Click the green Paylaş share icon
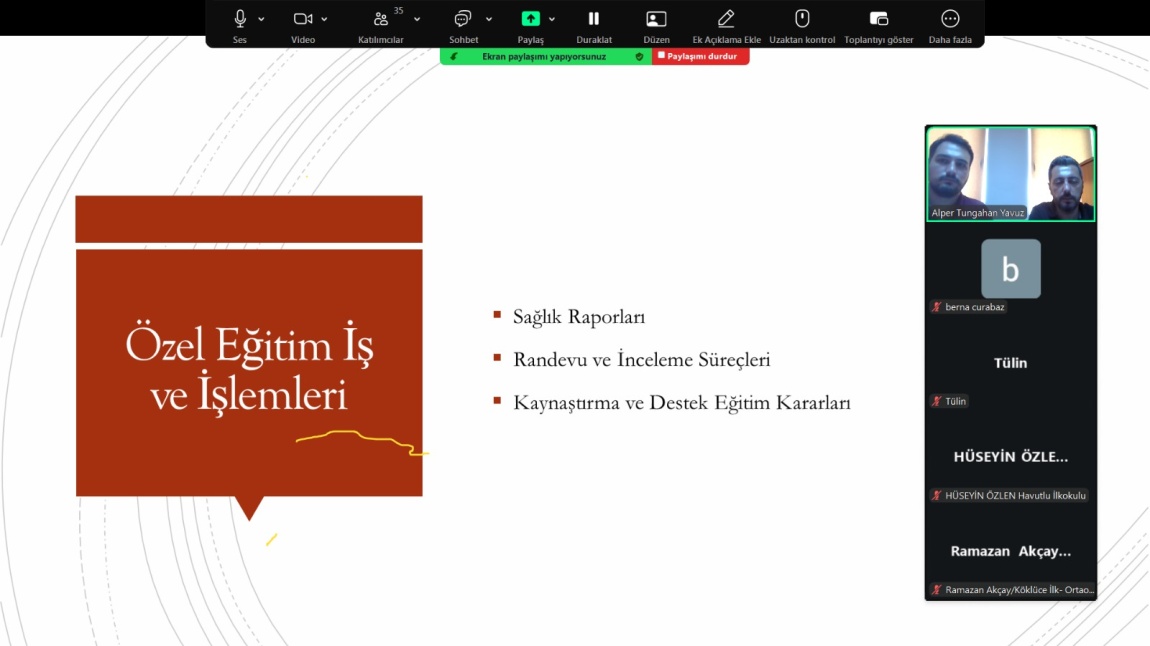1150x646 pixels. [530, 19]
